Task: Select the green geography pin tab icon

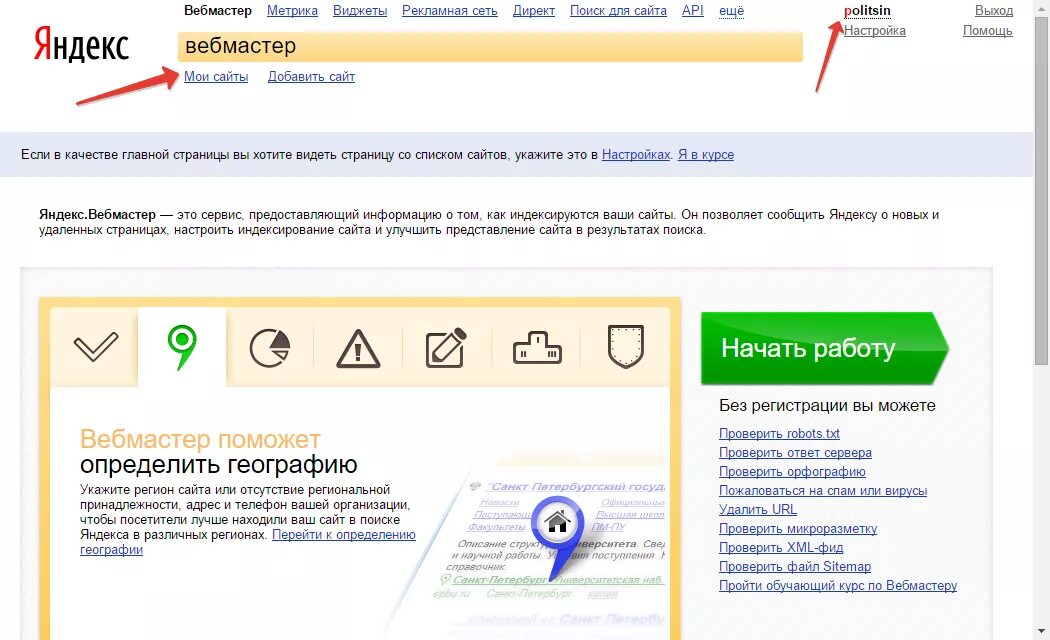Action: click(x=181, y=347)
